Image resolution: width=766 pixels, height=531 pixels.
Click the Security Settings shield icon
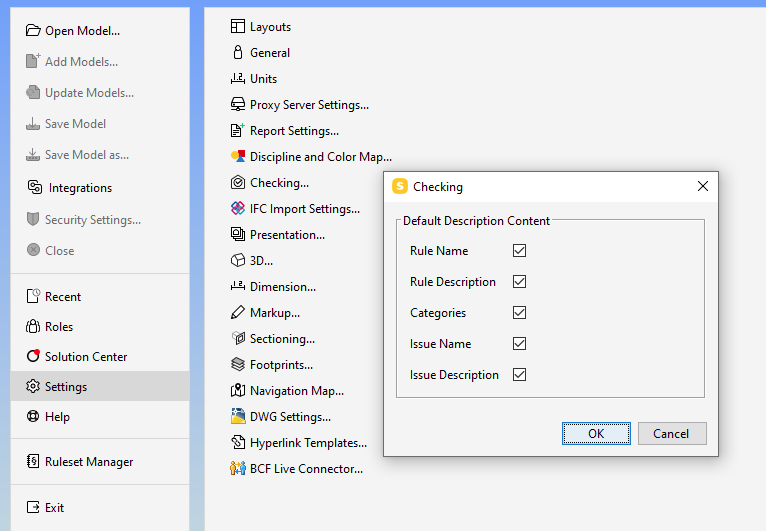(x=33, y=219)
